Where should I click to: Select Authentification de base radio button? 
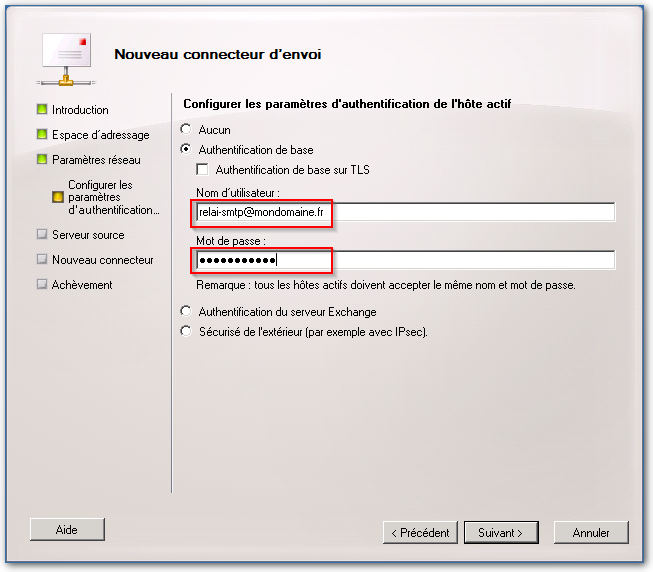coord(186,149)
